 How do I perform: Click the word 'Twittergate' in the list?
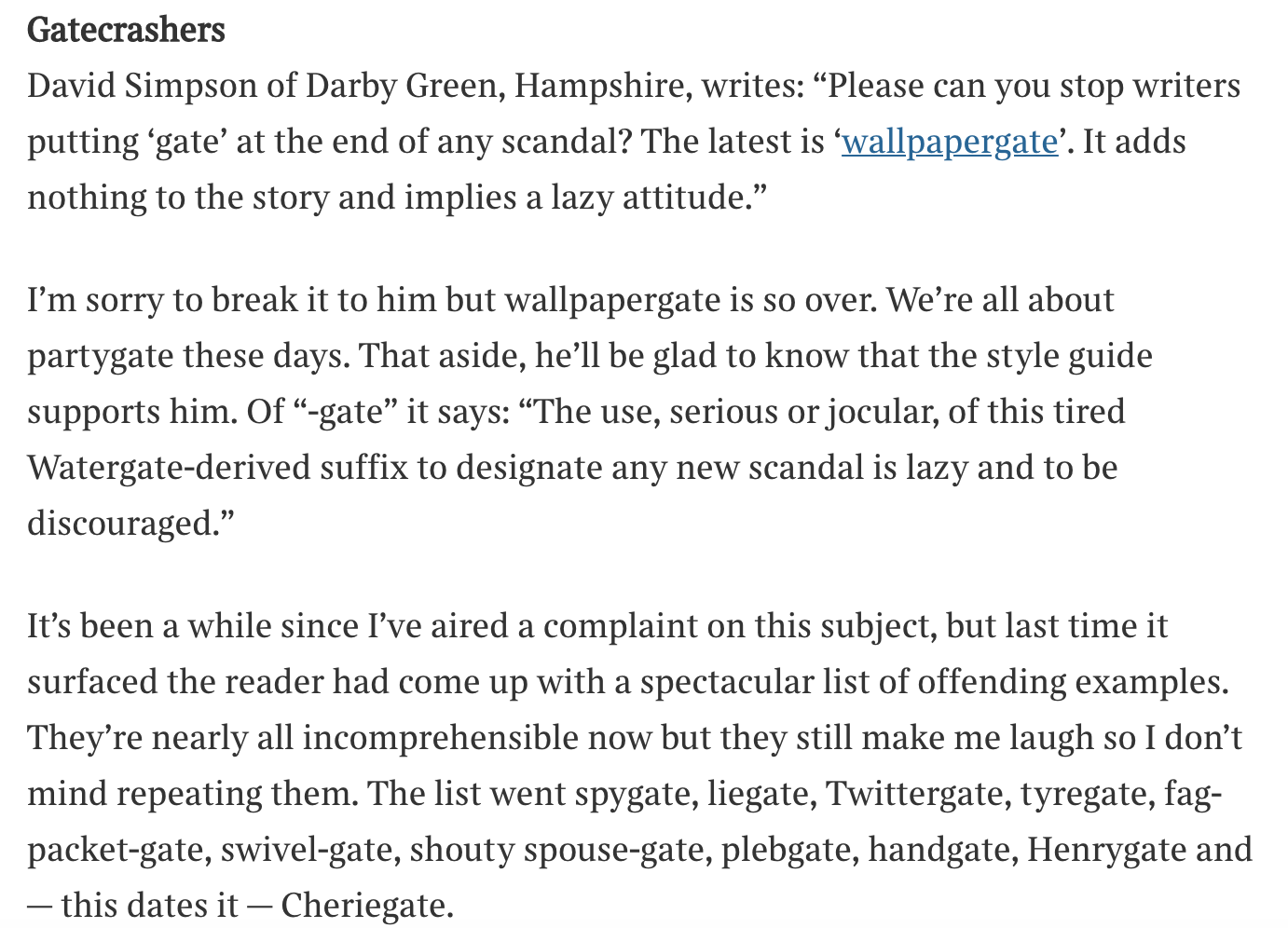916,794
